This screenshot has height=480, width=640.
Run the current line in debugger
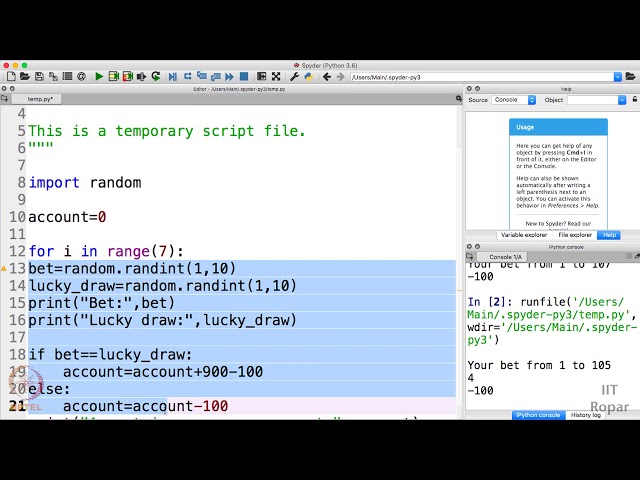[187, 76]
